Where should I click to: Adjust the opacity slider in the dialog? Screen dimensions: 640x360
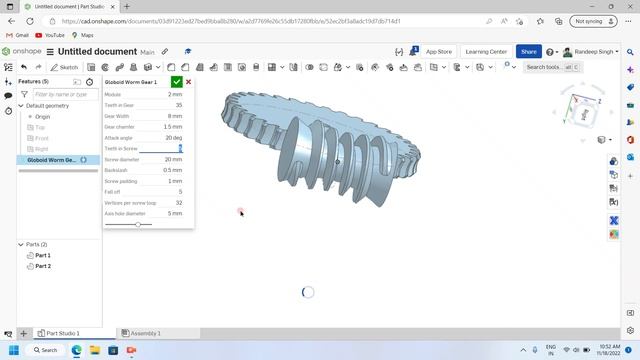point(138,224)
